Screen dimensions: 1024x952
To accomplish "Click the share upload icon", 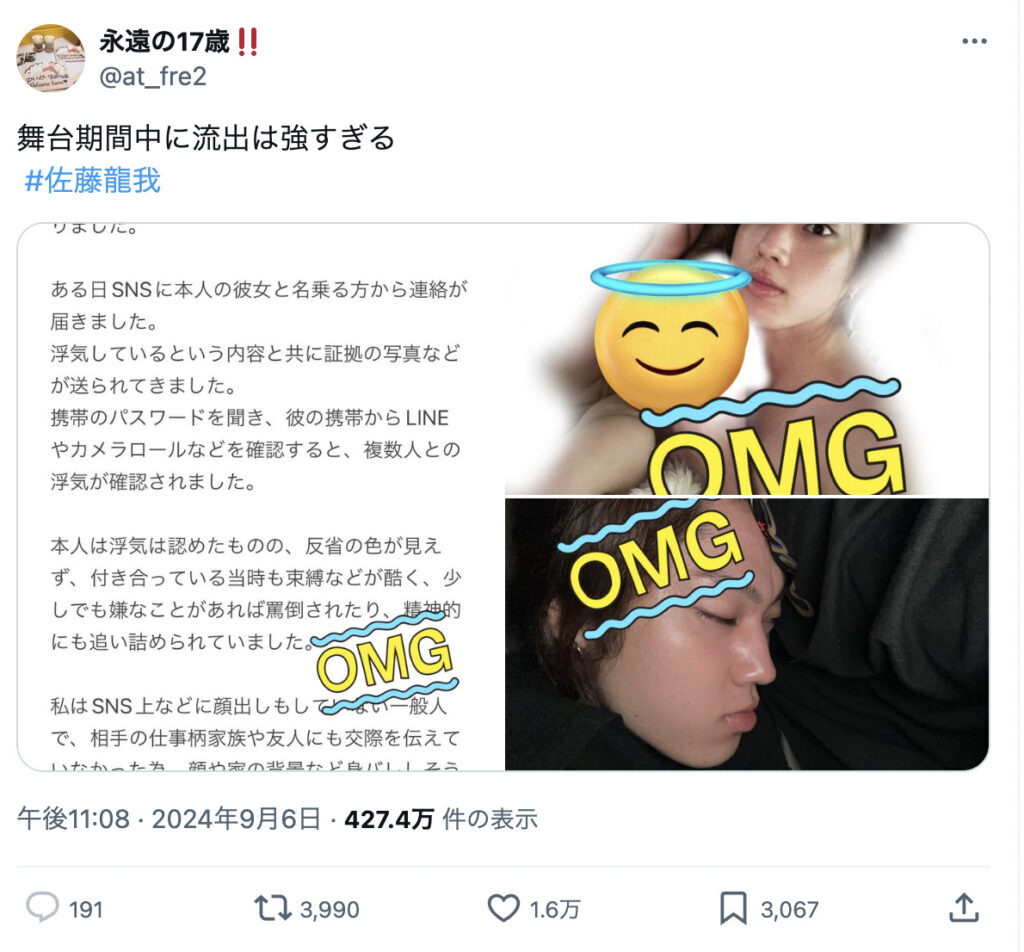I will pyautogui.click(x=964, y=908).
